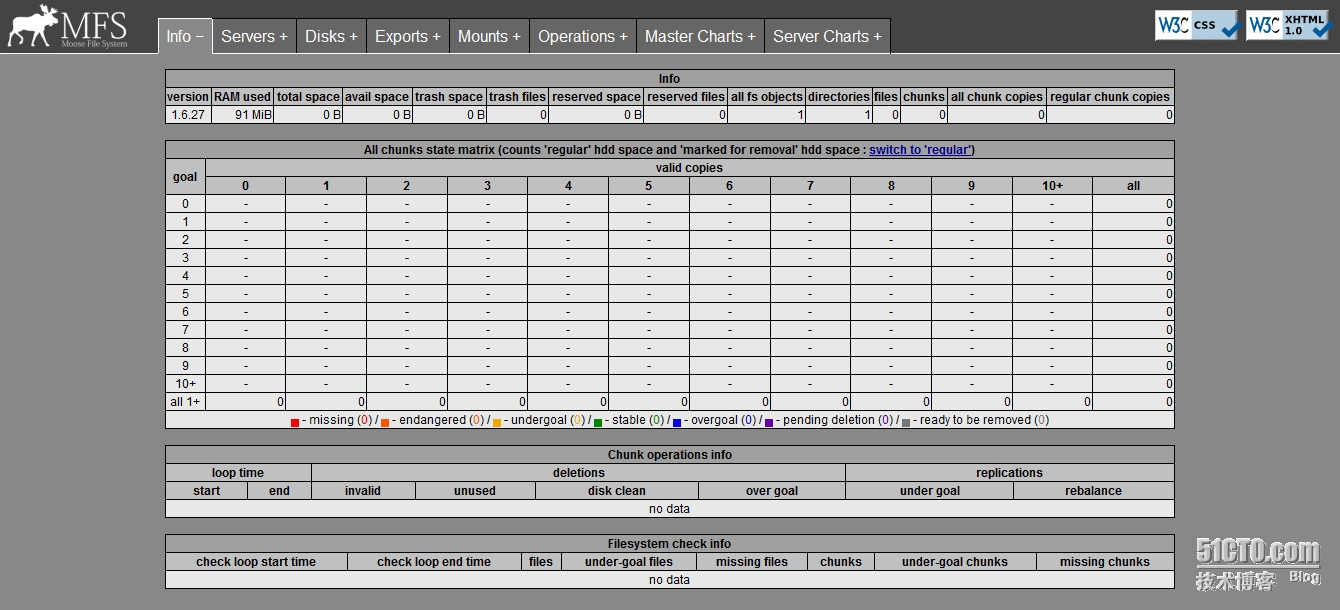
Task: Add the Servers section with its plus sign
Action: click(x=283, y=37)
